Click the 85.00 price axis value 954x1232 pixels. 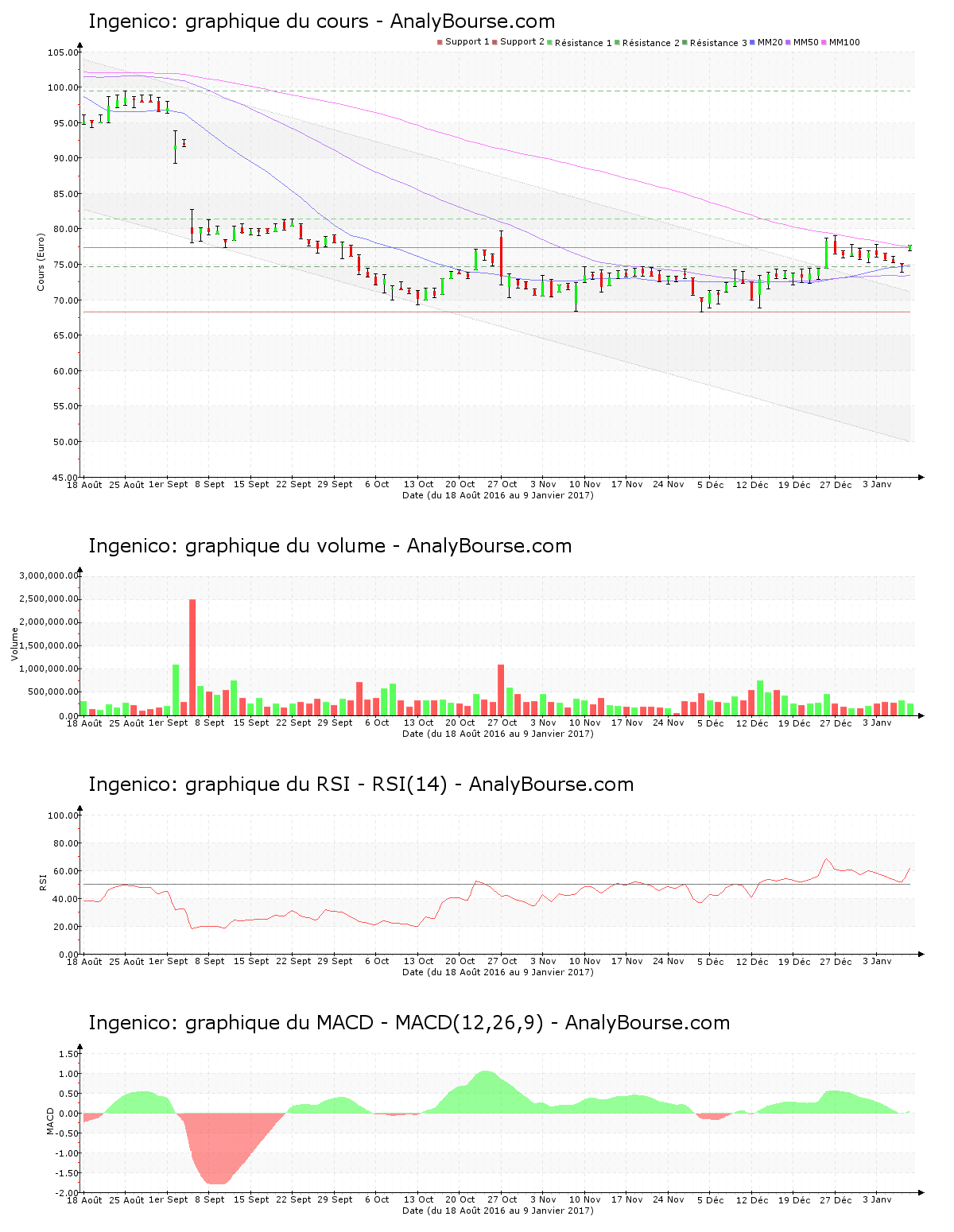point(66,195)
